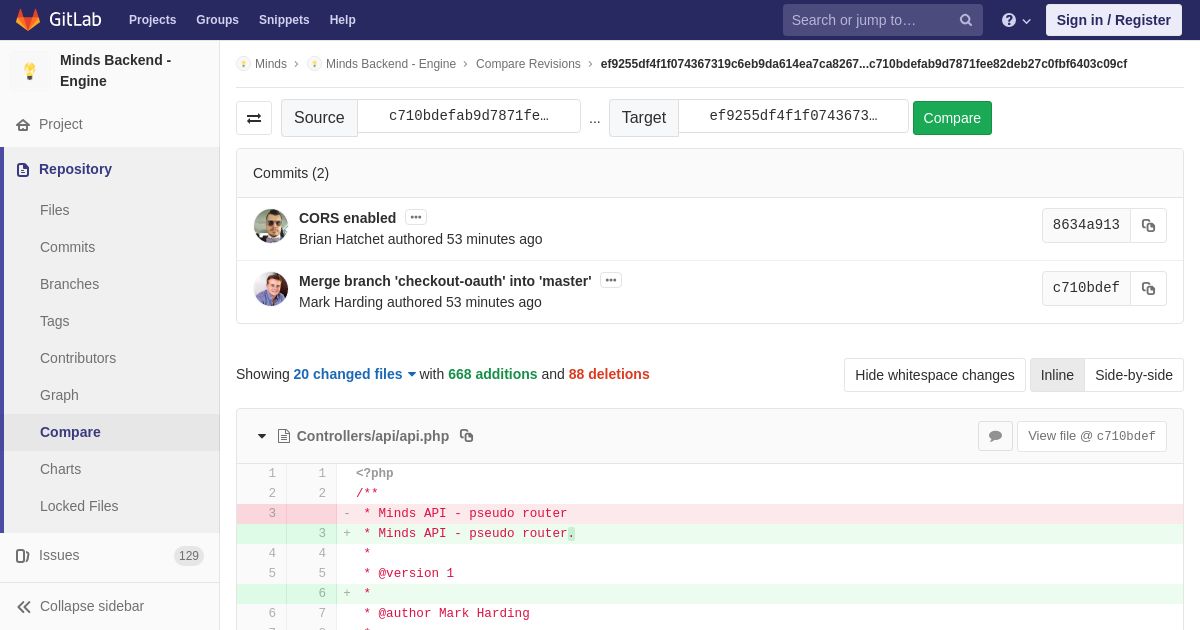Hide whitespace changes in diff
The image size is (1200, 630).
click(x=934, y=375)
